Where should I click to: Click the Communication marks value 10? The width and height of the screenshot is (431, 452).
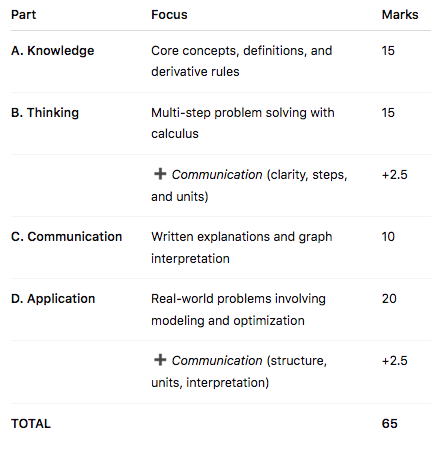click(388, 237)
